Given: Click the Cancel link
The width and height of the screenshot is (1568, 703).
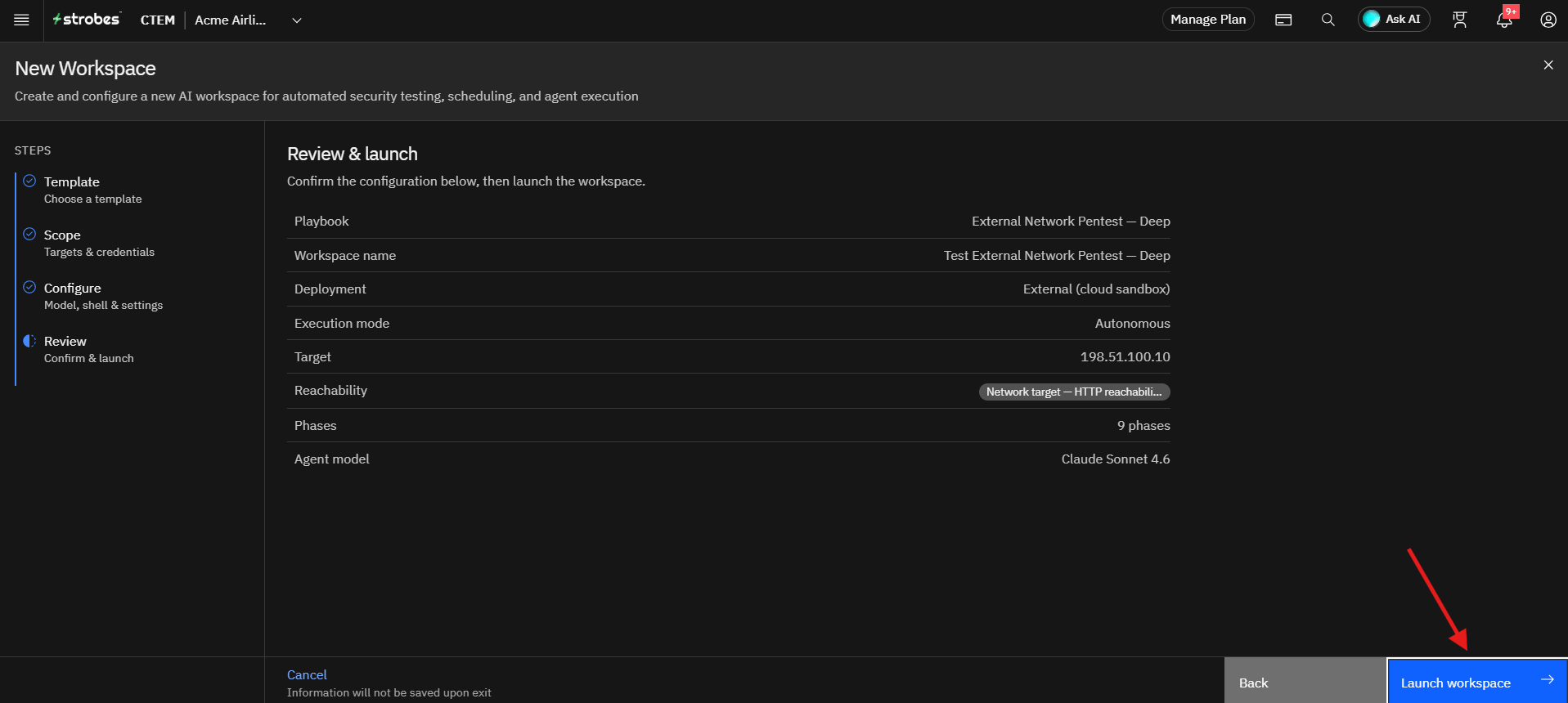Looking at the screenshot, I should point(307,674).
